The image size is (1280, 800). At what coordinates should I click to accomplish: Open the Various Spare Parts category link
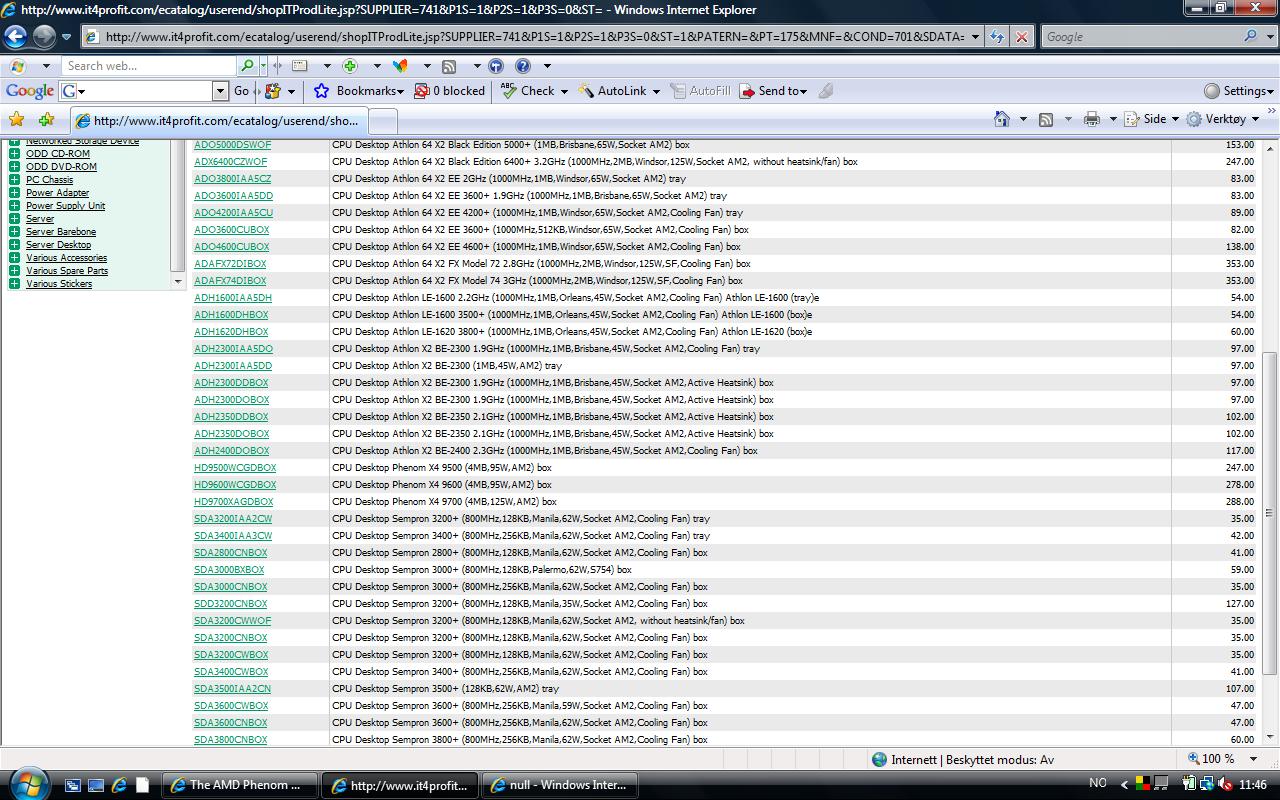pos(67,271)
